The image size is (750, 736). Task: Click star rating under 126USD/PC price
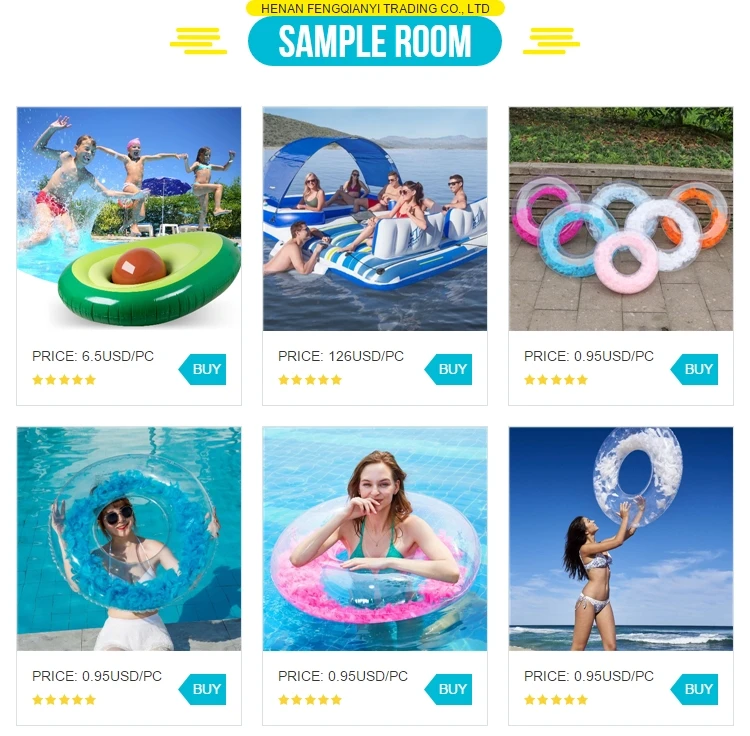[x=310, y=380]
